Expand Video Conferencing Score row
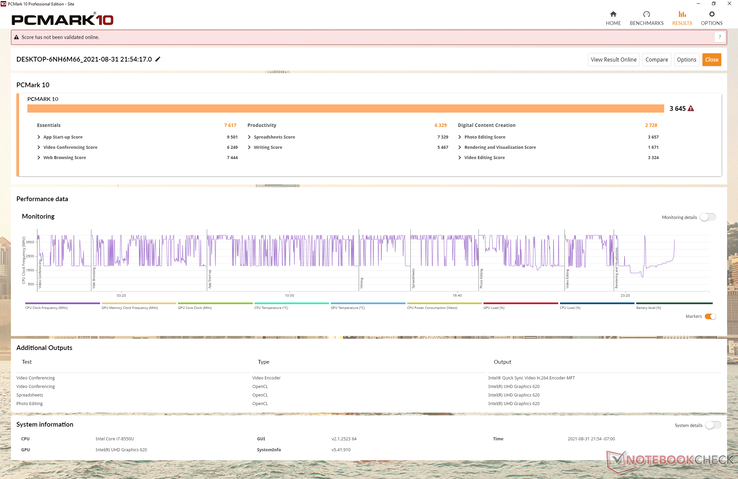The height and width of the screenshot is (479, 738). click(39, 147)
